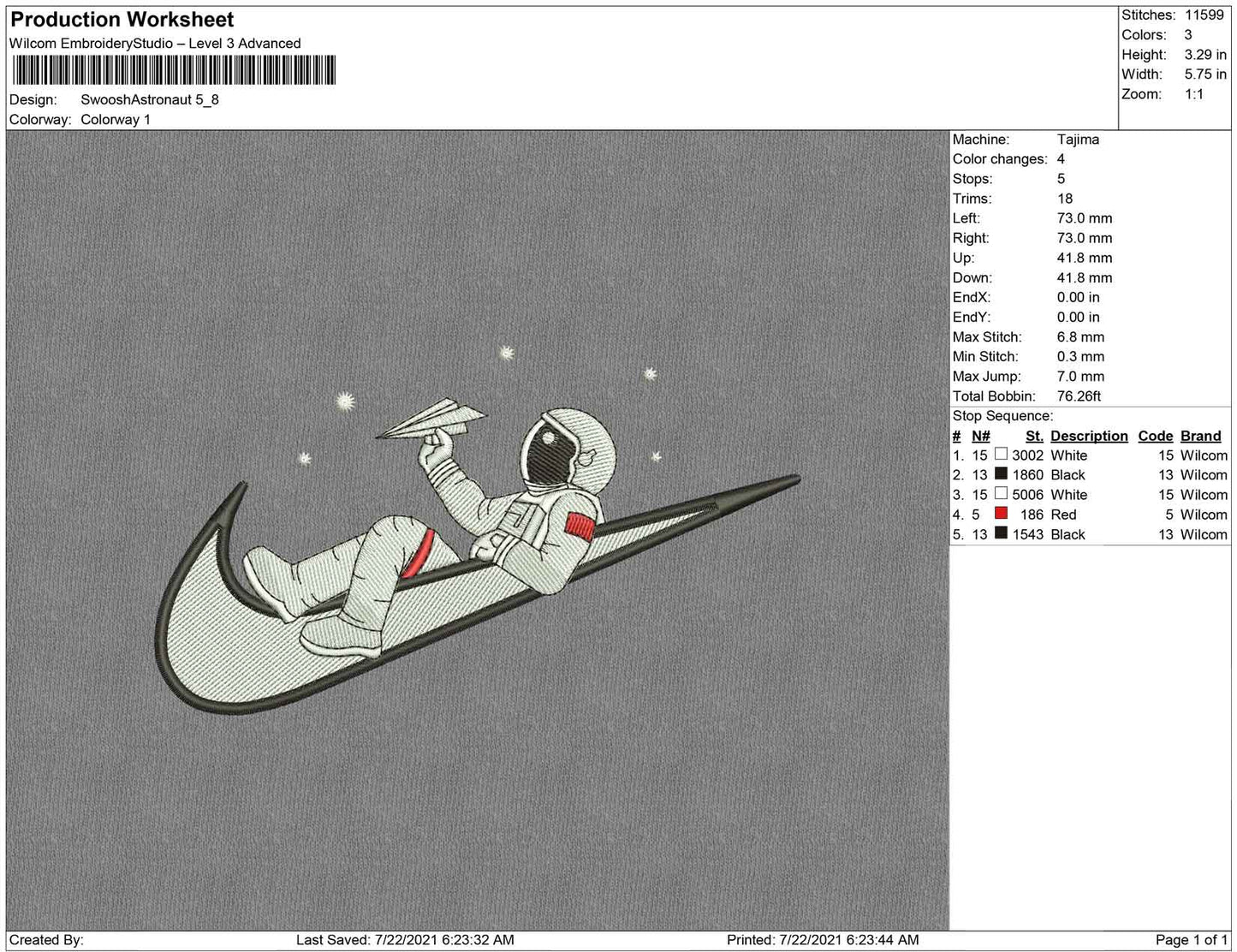Click the Total Bobbin value '76.26ft'
The width and height of the screenshot is (1237, 952).
tap(1079, 396)
